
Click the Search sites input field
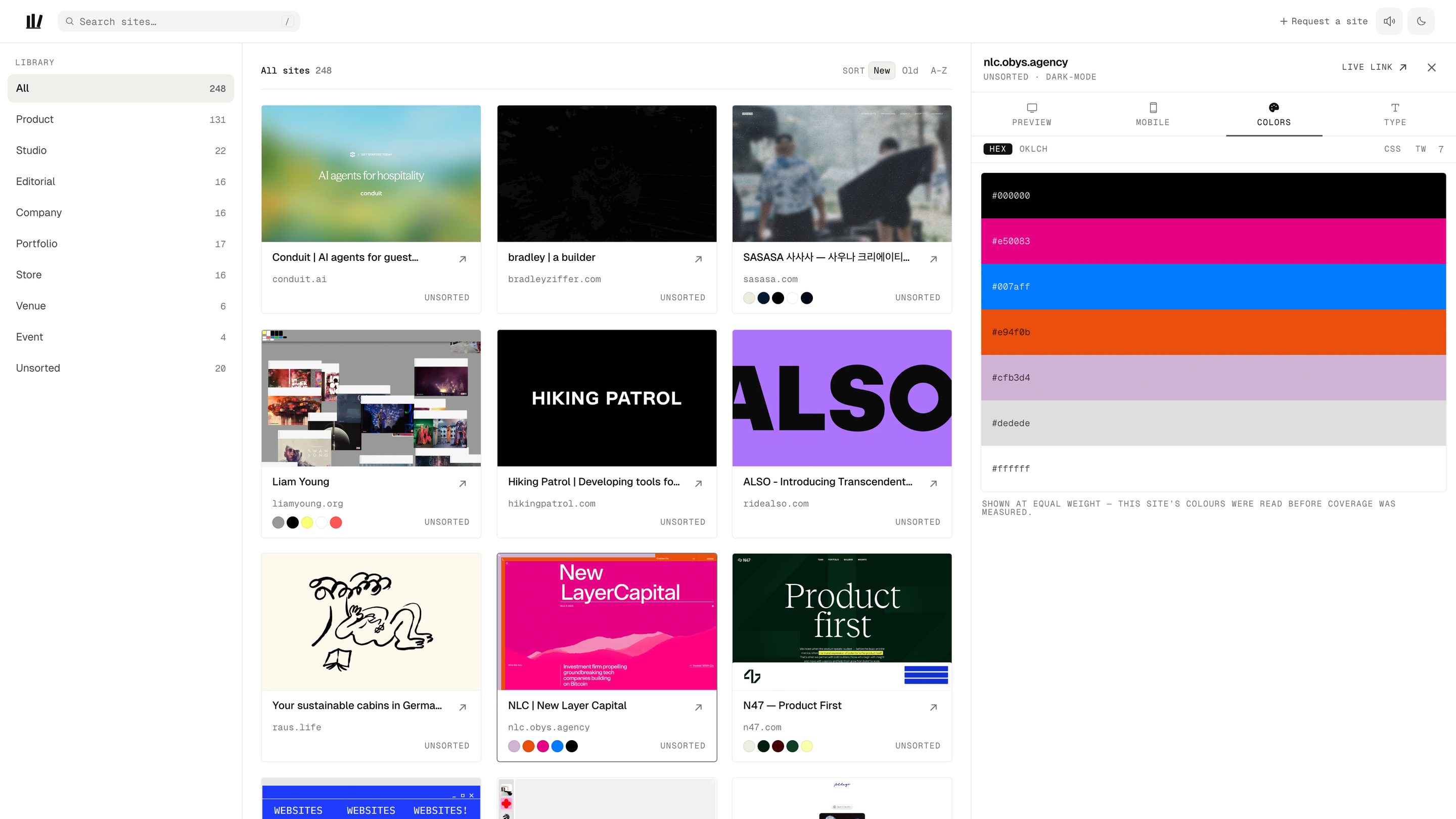click(x=178, y=21)
